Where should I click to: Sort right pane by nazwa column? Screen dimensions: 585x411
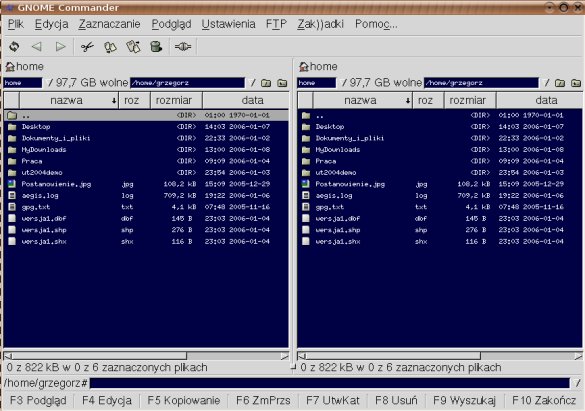(x=363, y=100)
